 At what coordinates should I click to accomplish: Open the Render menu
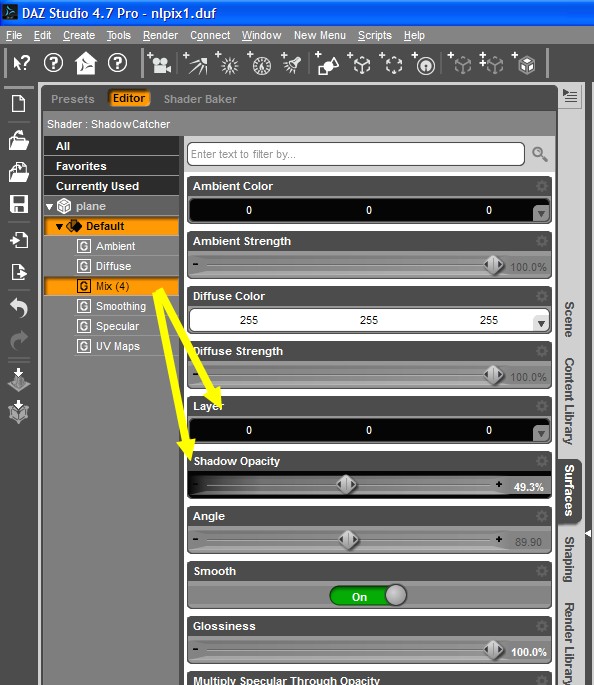(160, 35)
